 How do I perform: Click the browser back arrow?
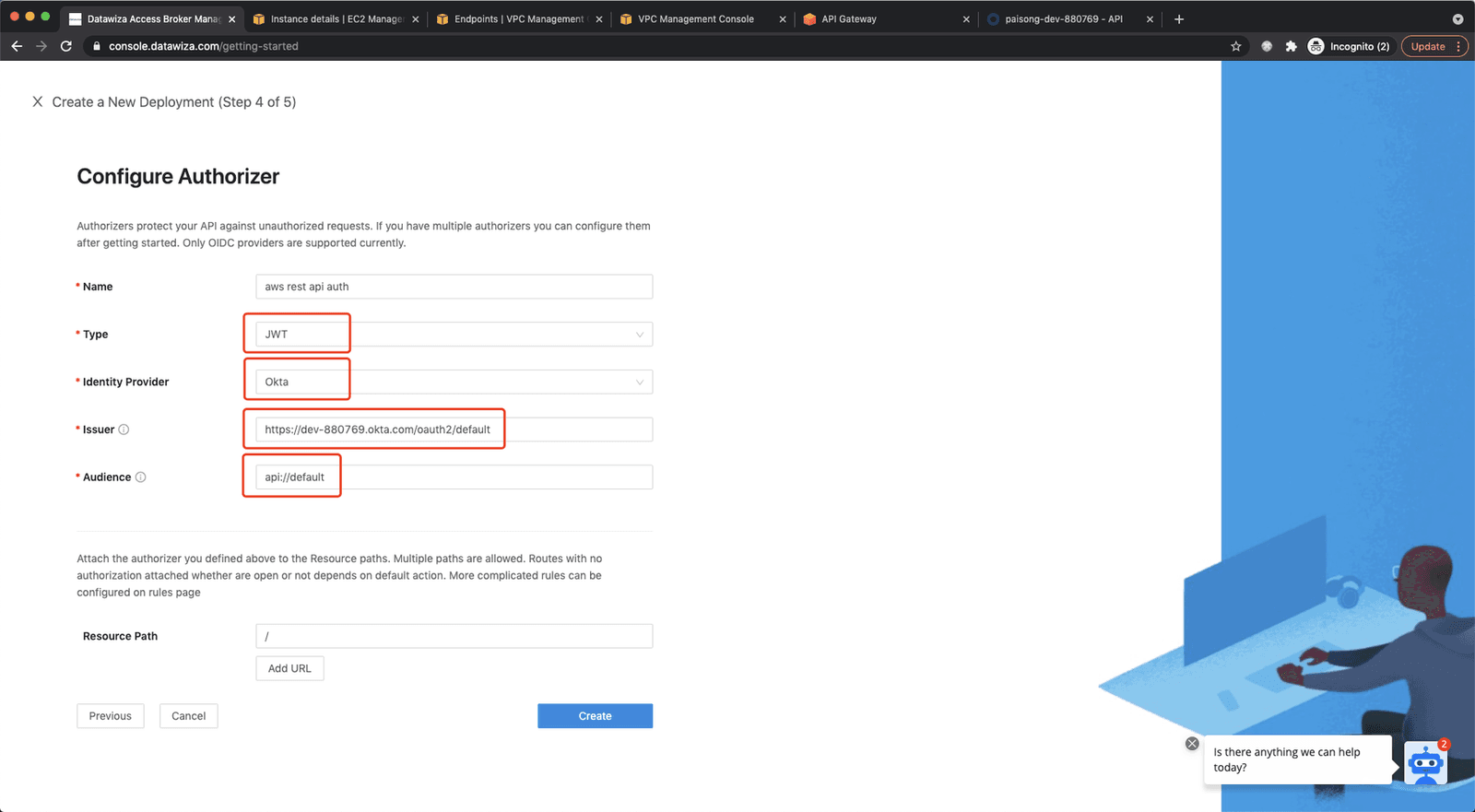17,46
